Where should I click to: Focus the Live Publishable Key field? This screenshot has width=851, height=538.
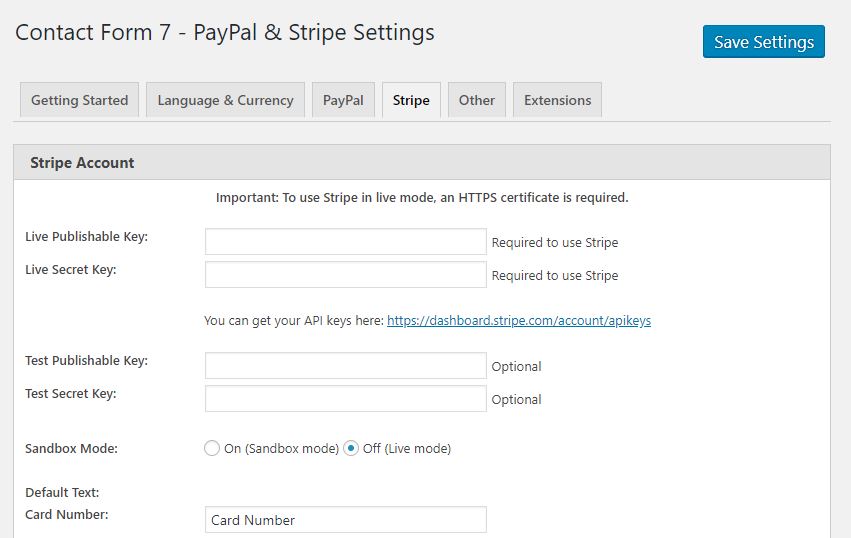point(346,242)
